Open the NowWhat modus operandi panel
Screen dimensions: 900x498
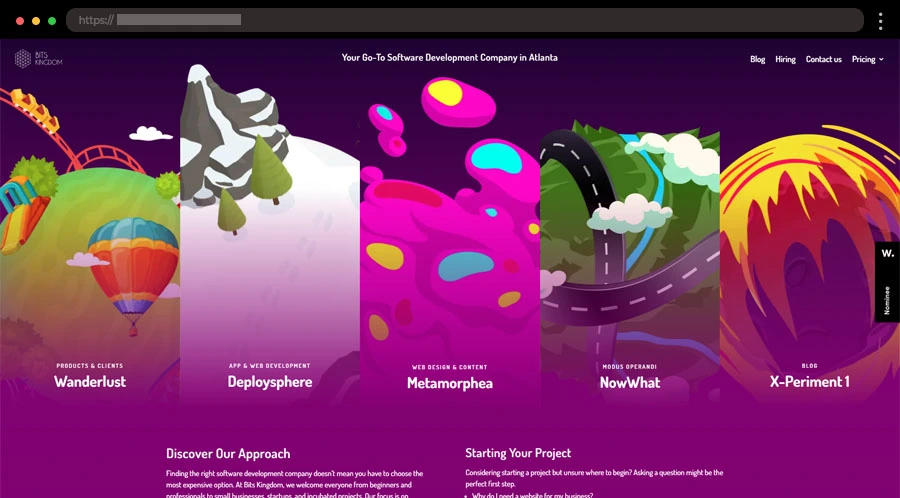click(630, 381)
